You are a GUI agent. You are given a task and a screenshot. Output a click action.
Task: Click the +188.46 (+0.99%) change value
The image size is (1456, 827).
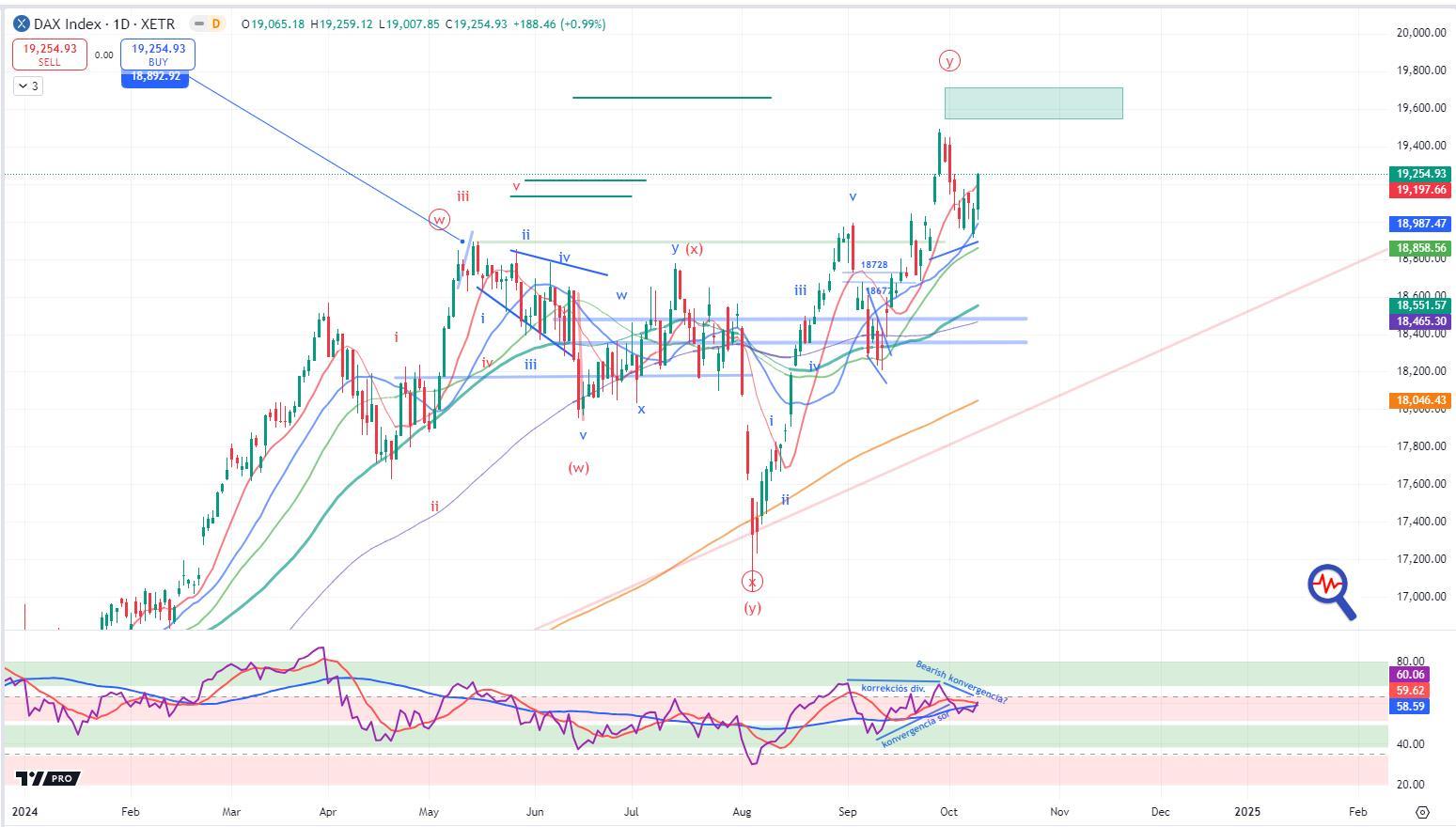pos(558,24)
